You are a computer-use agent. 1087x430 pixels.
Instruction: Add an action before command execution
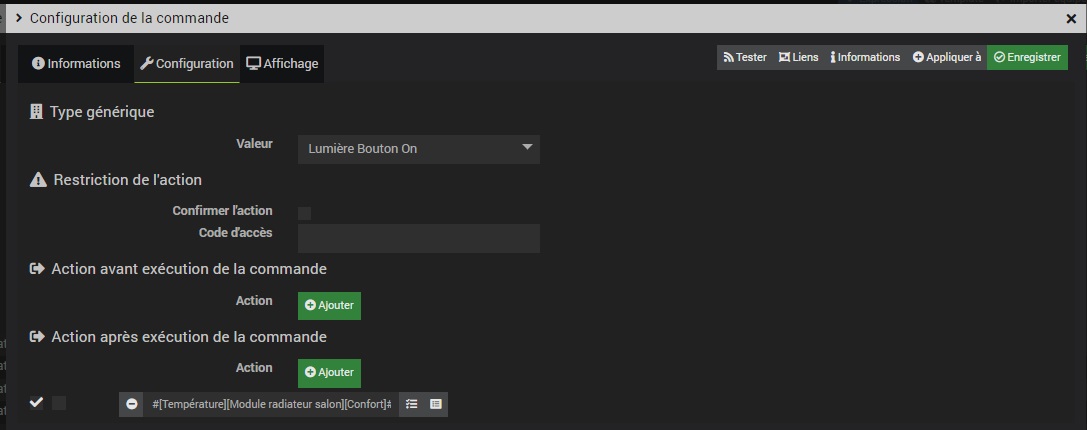click(x=329, y=306)
